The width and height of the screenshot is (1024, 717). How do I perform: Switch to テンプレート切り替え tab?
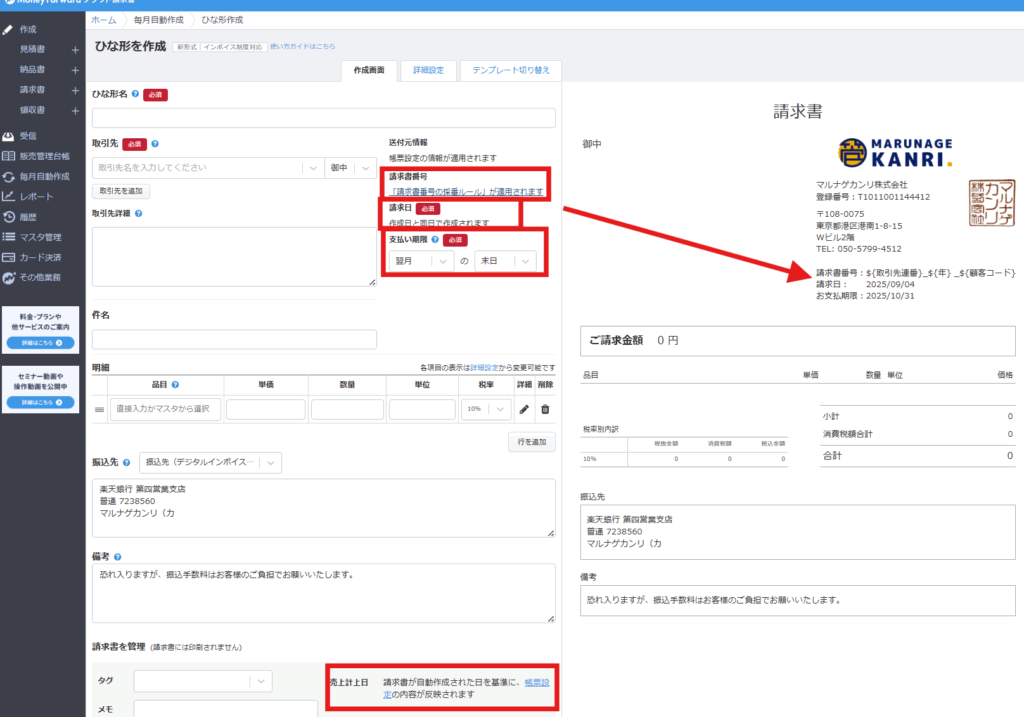coord(510,70)
